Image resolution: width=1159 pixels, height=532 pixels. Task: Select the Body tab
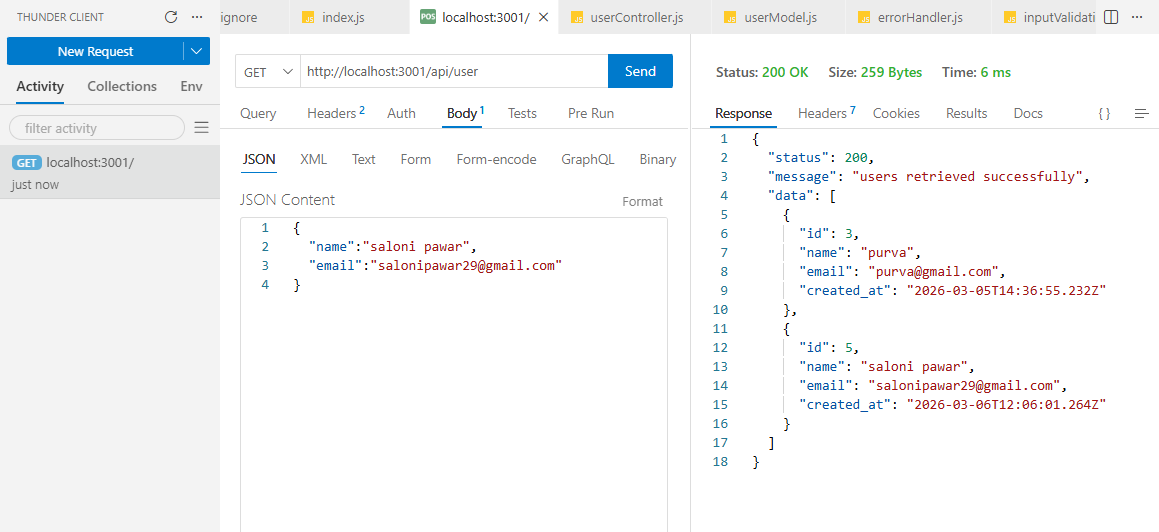[465, 113]
